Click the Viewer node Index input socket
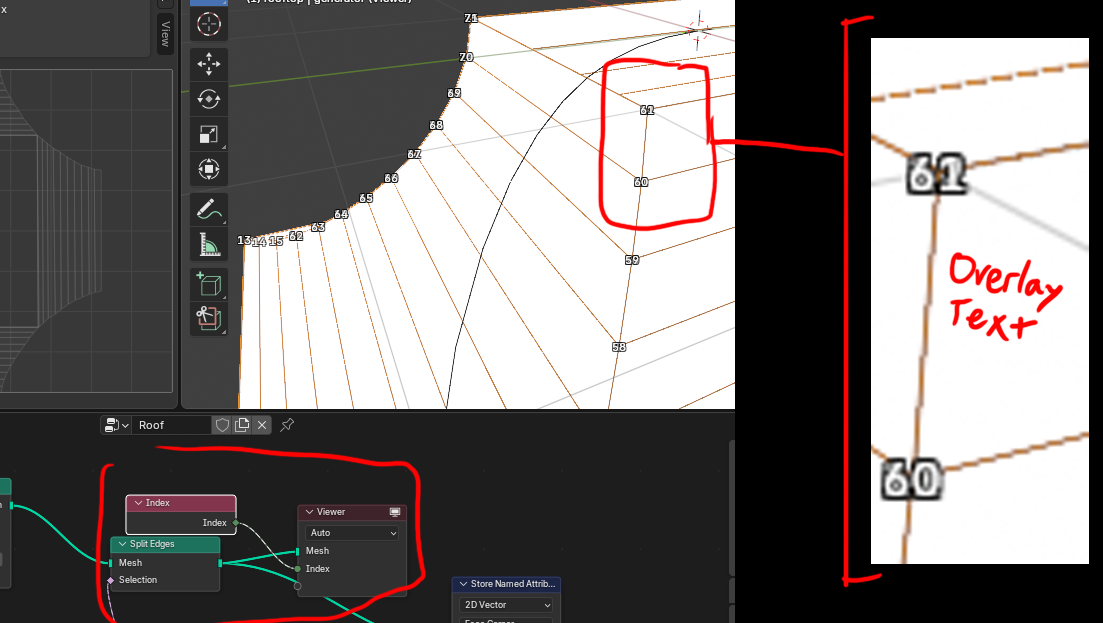 pos(298,569)
